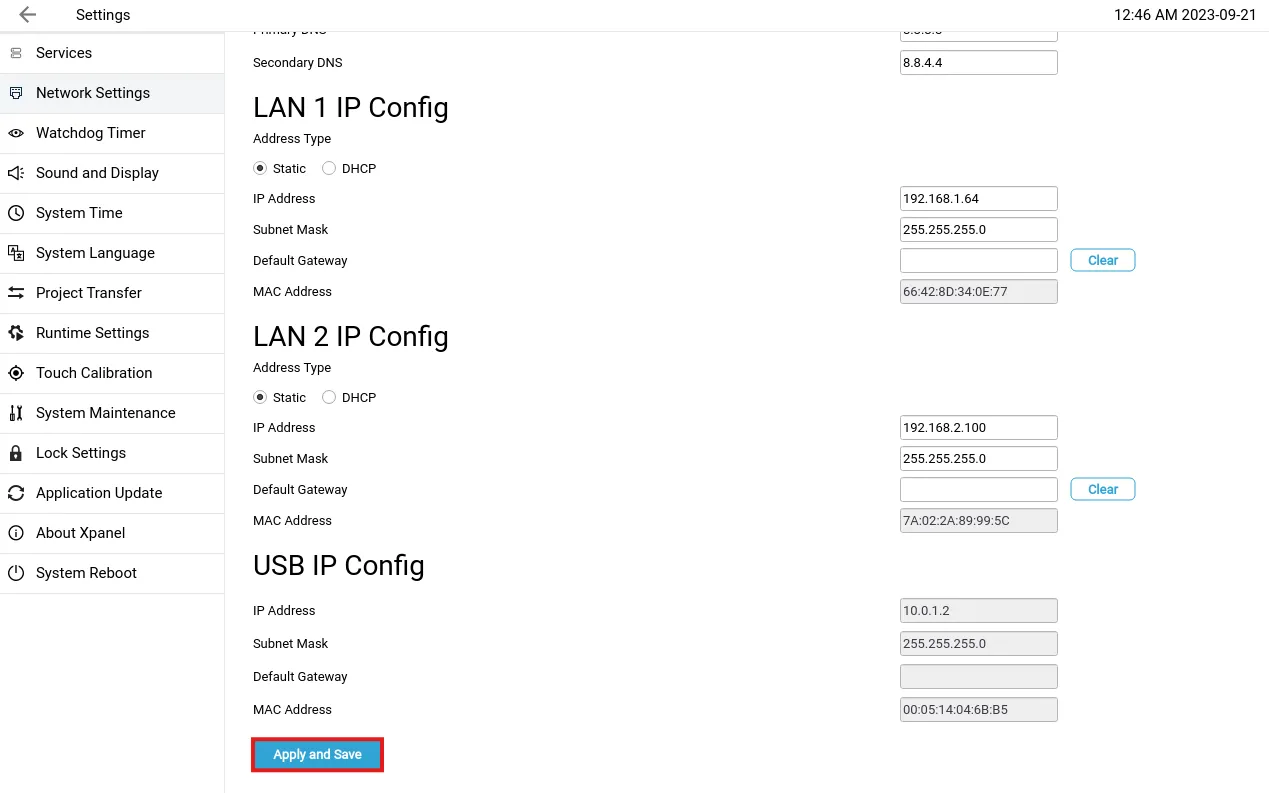Click the System Time clock icon
The image size is (1269, 793).
[16, 213]
